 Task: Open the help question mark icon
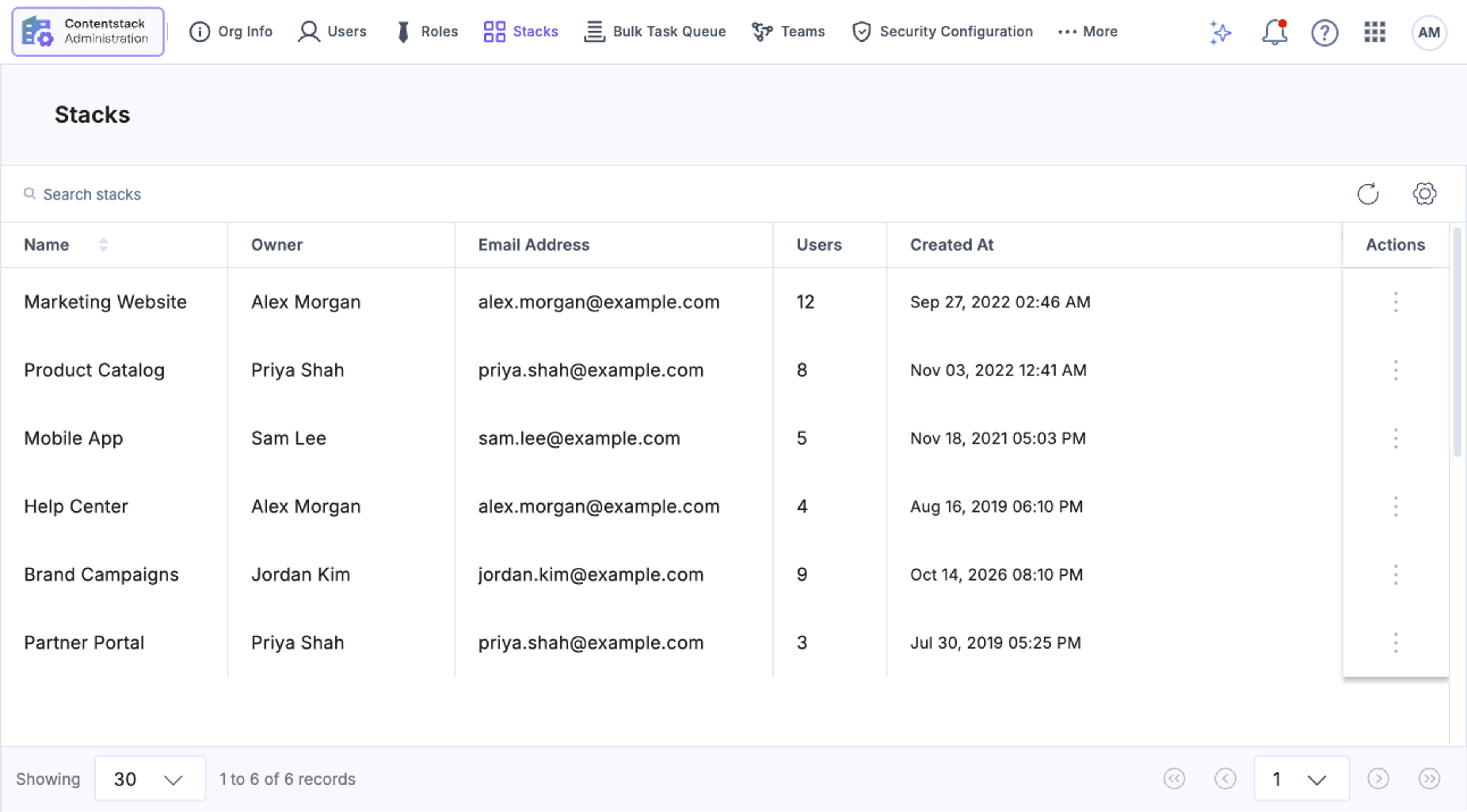pos(1325,32)
